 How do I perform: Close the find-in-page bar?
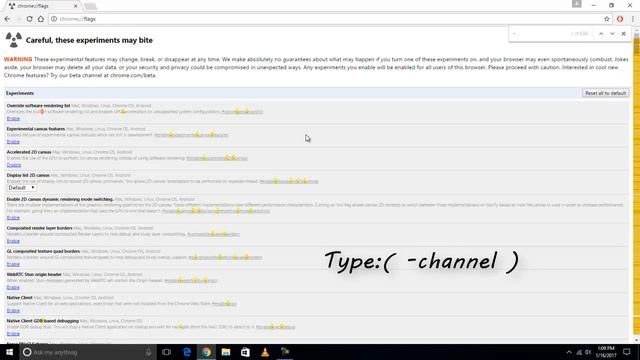click(x=623, y=34)
